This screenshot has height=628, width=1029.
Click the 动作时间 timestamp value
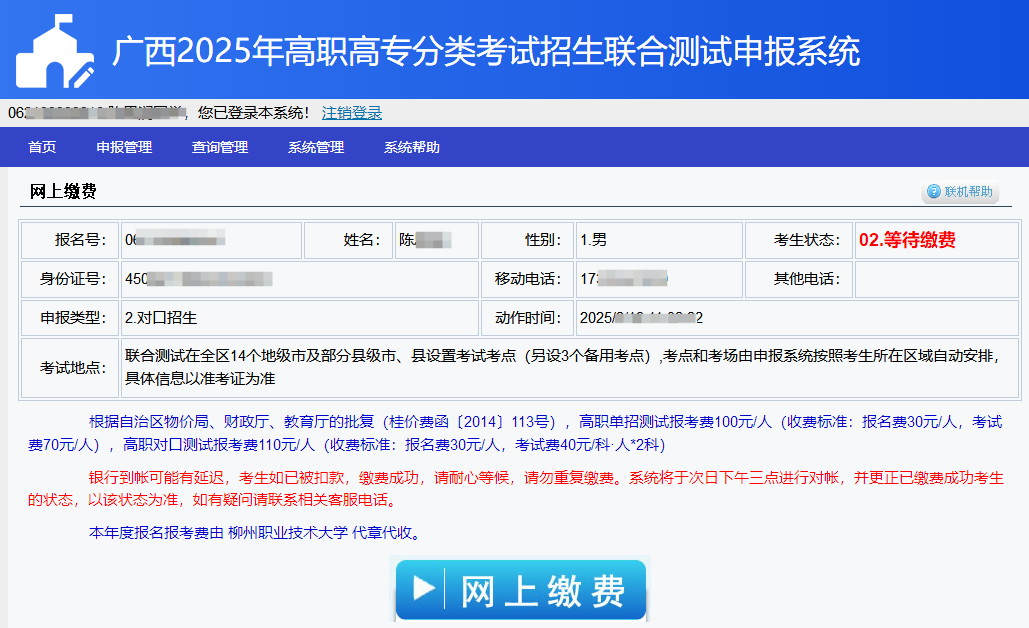(640, 318)
